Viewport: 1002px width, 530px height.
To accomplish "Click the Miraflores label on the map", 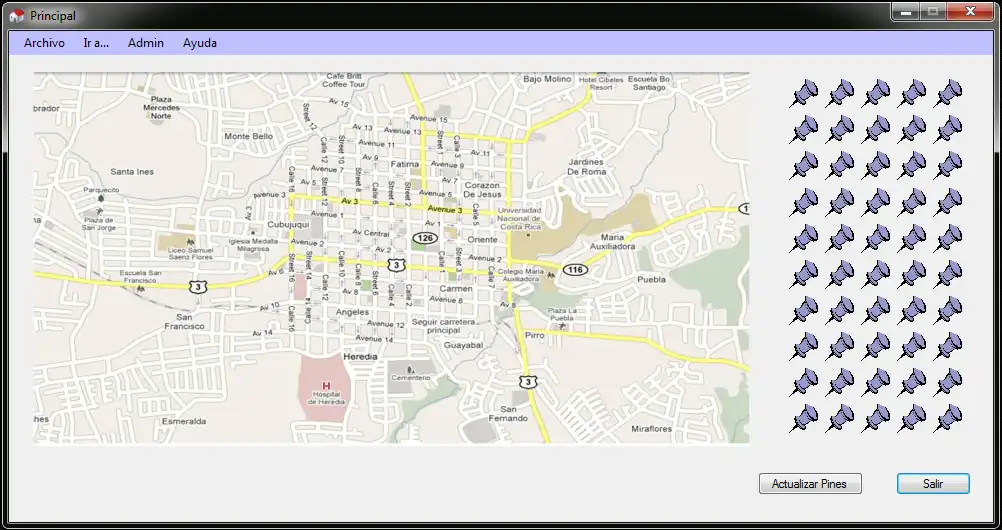I will [x=652, y=428].
